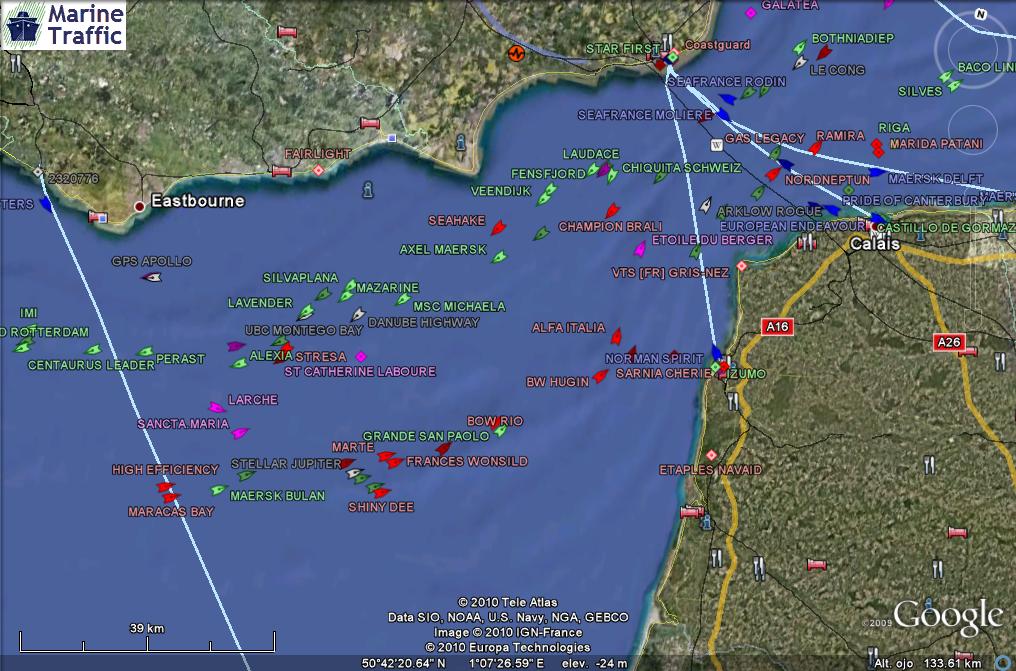1016x671 pixels.
Task: Select the red ALFA ITALIA ship marker
Action: point(617,336)
